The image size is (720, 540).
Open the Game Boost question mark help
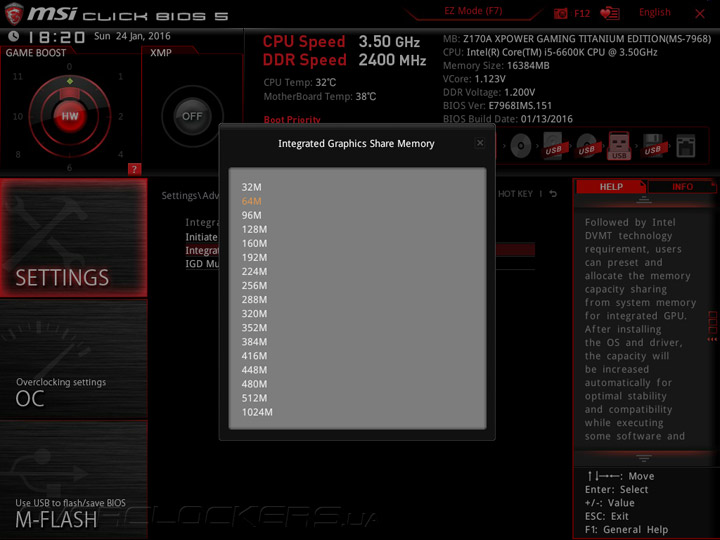(x=134, y=169)
